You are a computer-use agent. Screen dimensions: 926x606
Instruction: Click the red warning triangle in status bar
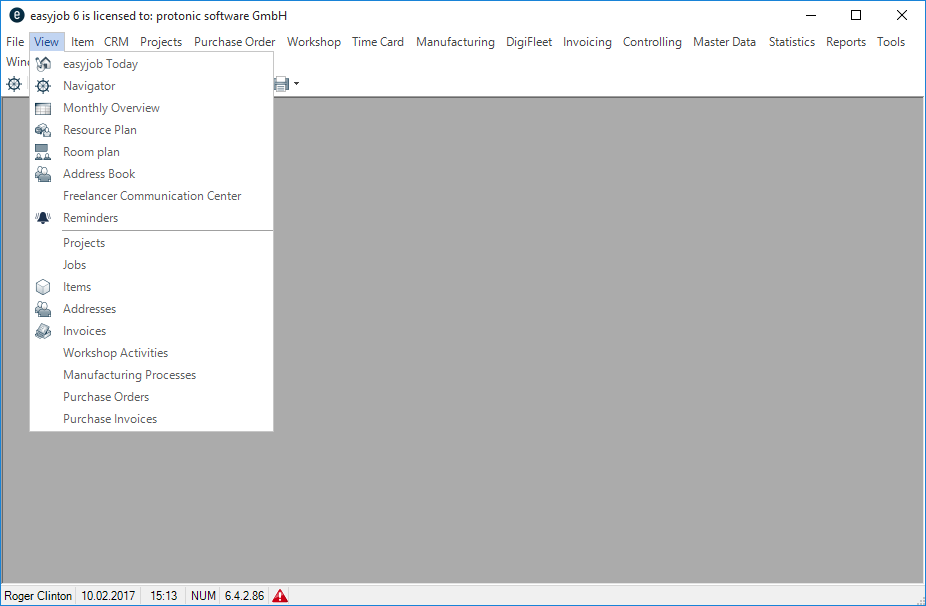pyautogui.click(x=280, y=596)
